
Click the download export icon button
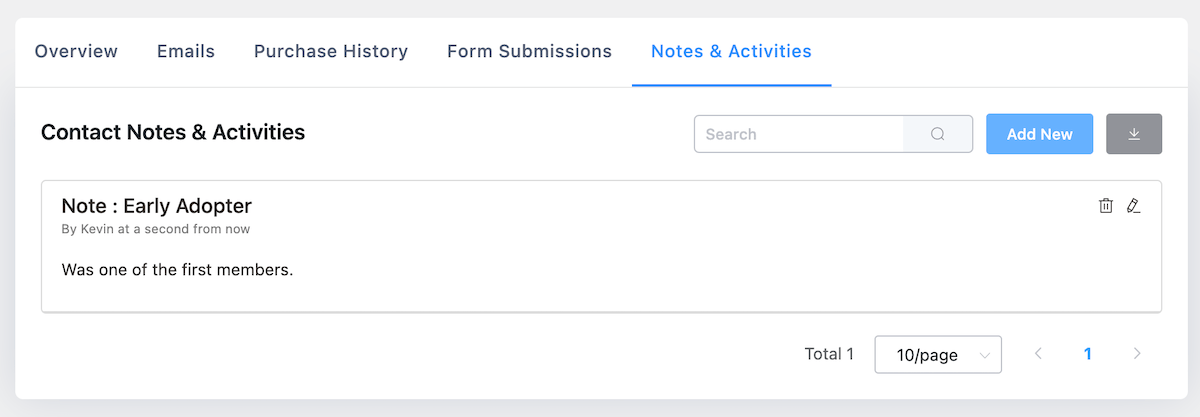(1134, 134)
